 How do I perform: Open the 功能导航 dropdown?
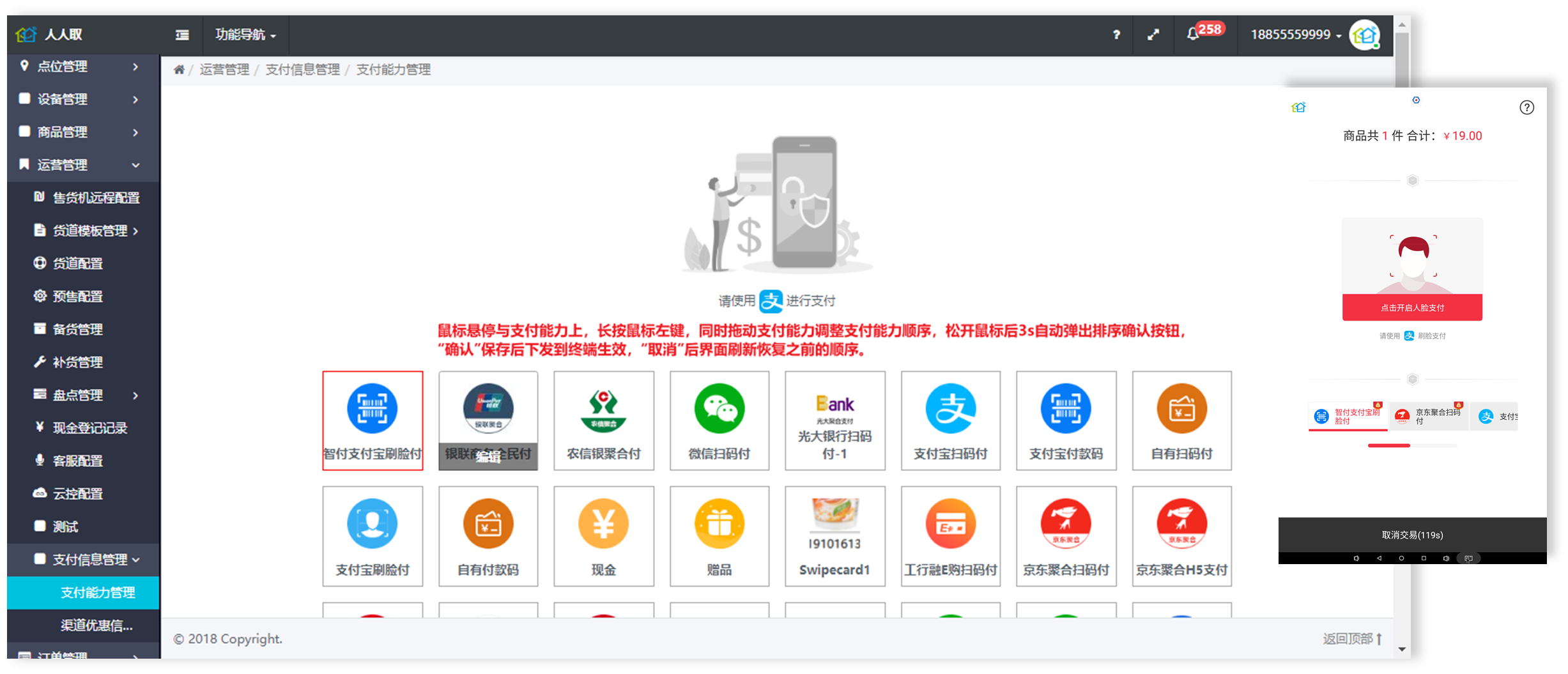(x=246, y=34)
